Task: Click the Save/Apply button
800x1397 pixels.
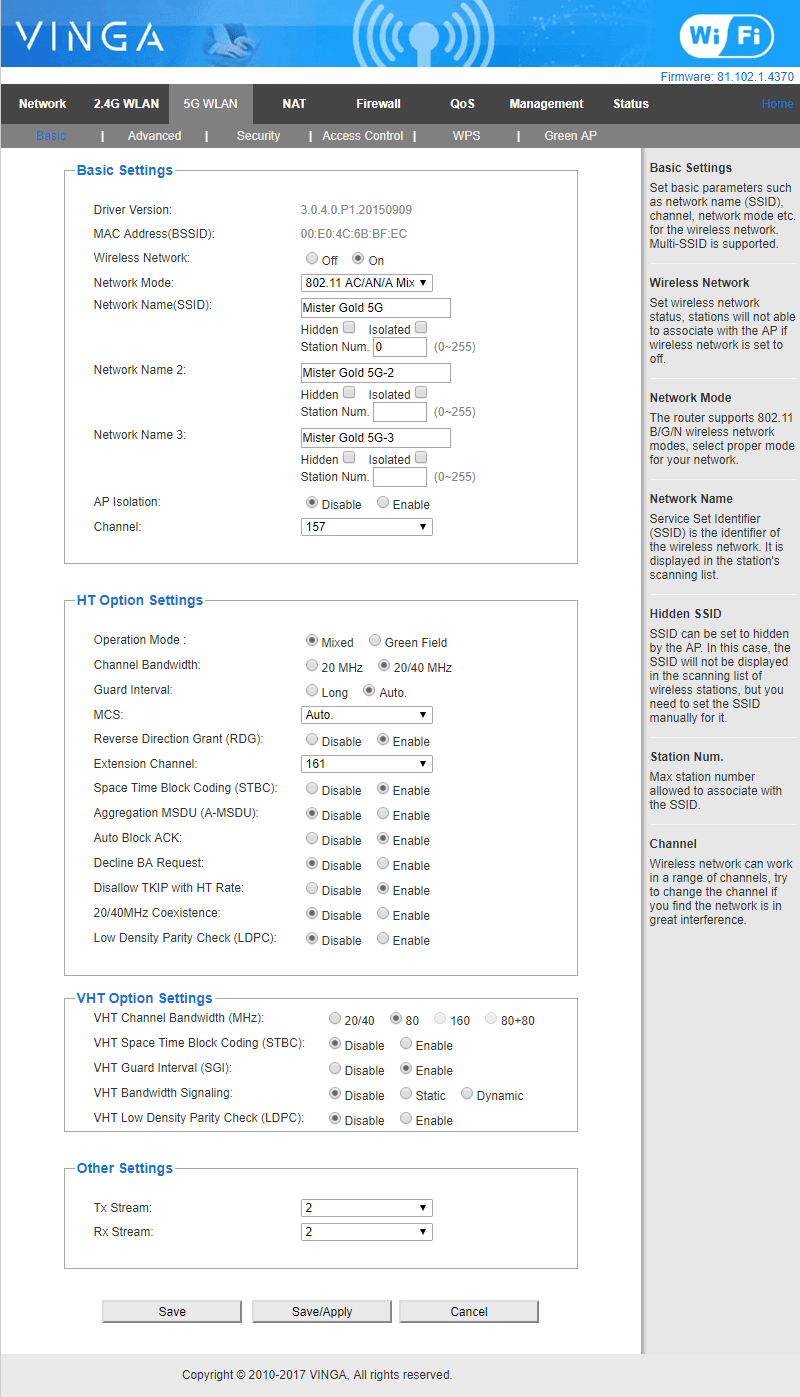Action: (x=322, y=1311)
